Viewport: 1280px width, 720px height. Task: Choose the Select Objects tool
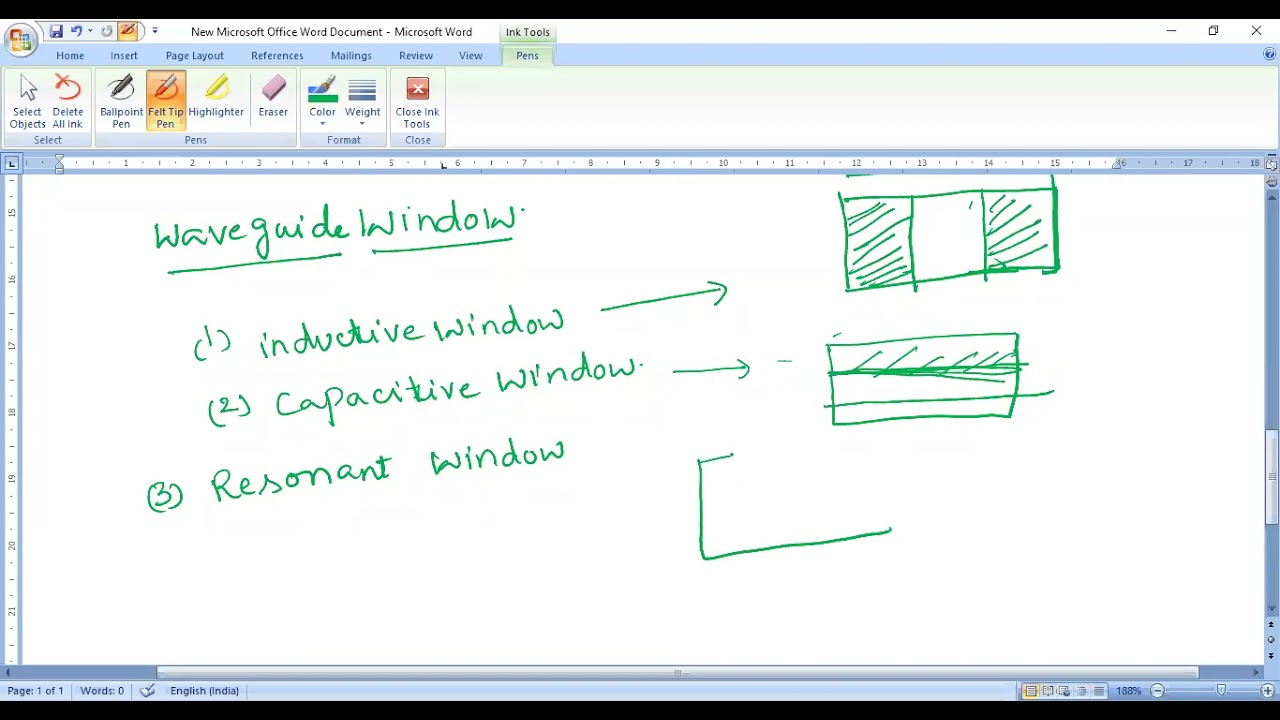[28, 101]
